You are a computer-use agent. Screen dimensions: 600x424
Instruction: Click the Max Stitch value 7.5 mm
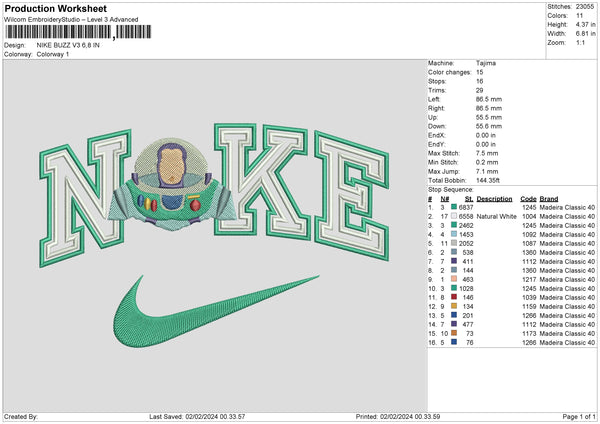coord(487,153)
